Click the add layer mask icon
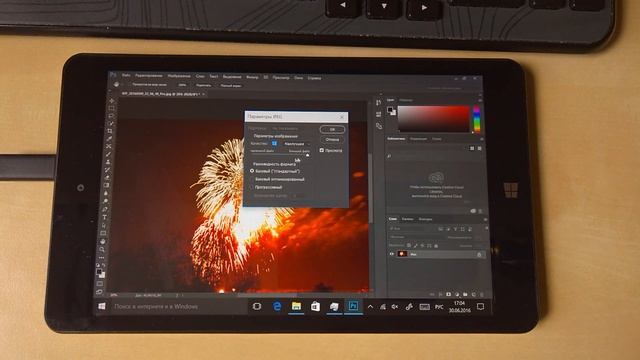Viewport: 640px width, 360px height. pos(449,294)
